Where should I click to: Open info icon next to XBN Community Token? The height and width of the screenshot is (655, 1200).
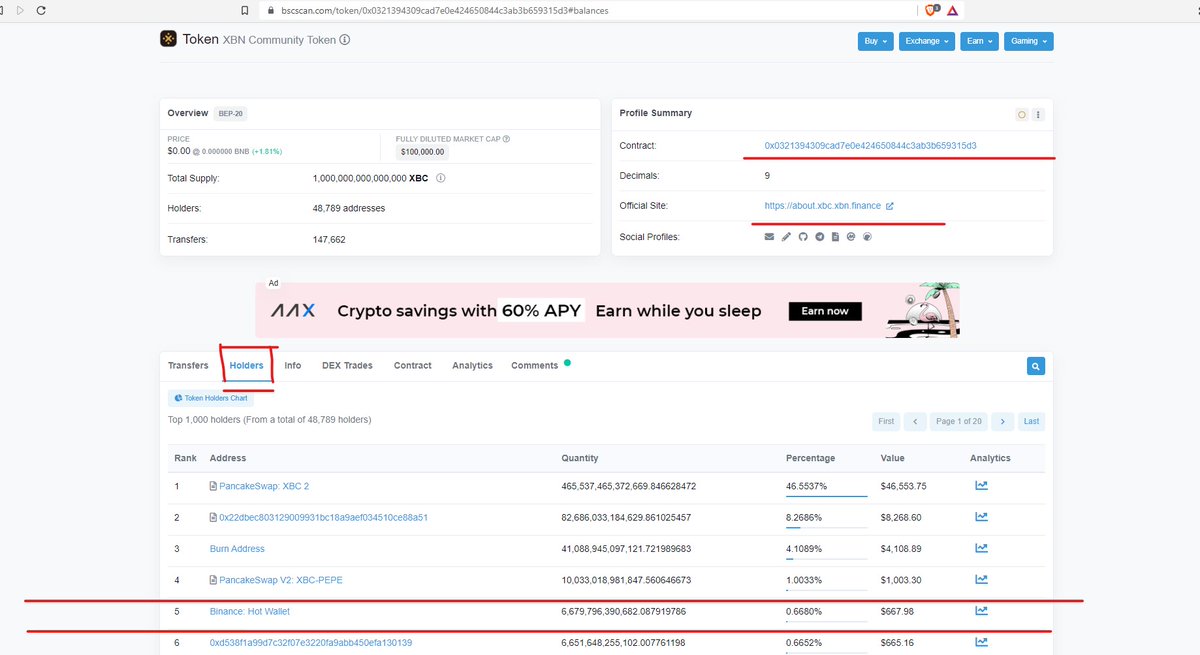[345, 40]
